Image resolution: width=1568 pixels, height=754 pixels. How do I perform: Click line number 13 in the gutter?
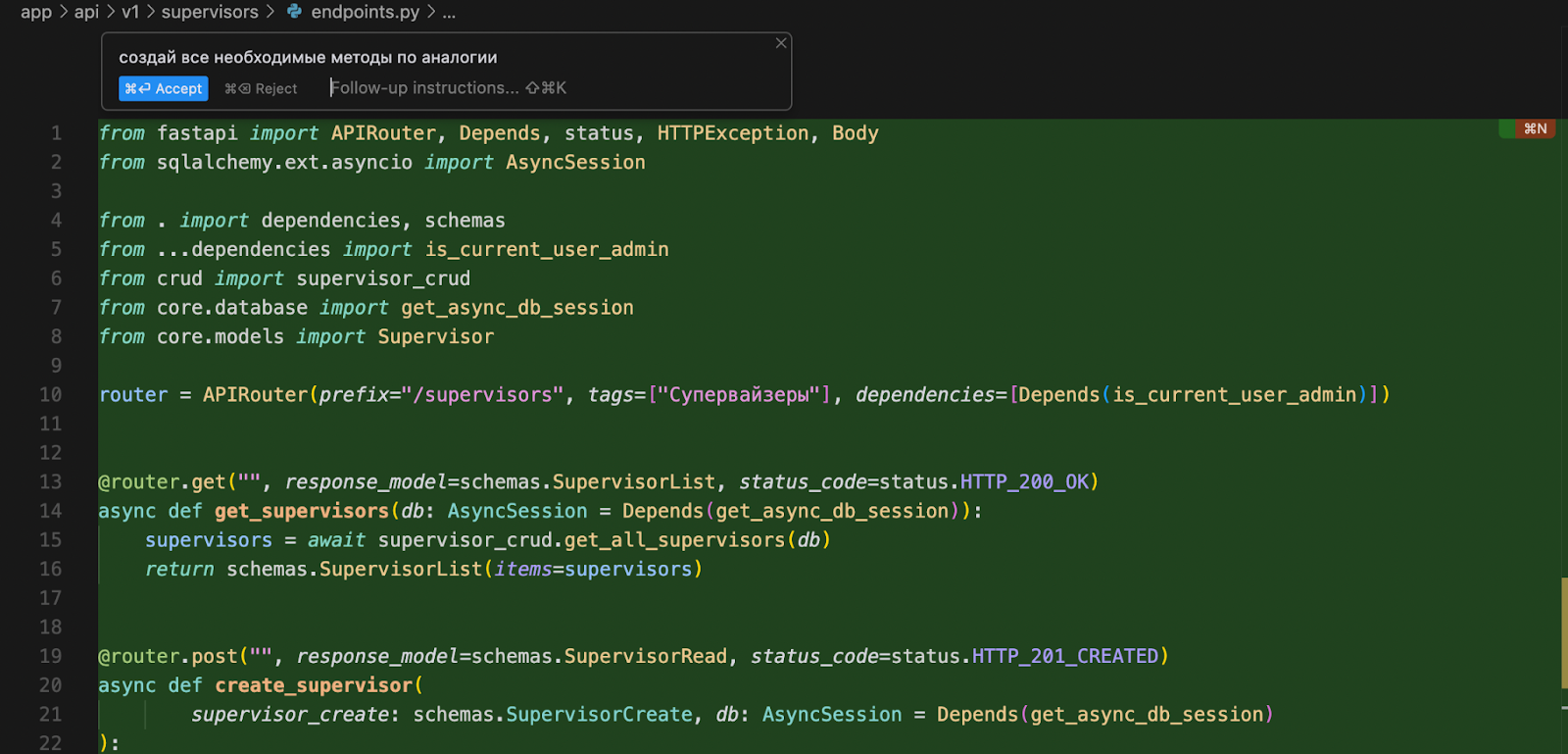coord(51,481)
